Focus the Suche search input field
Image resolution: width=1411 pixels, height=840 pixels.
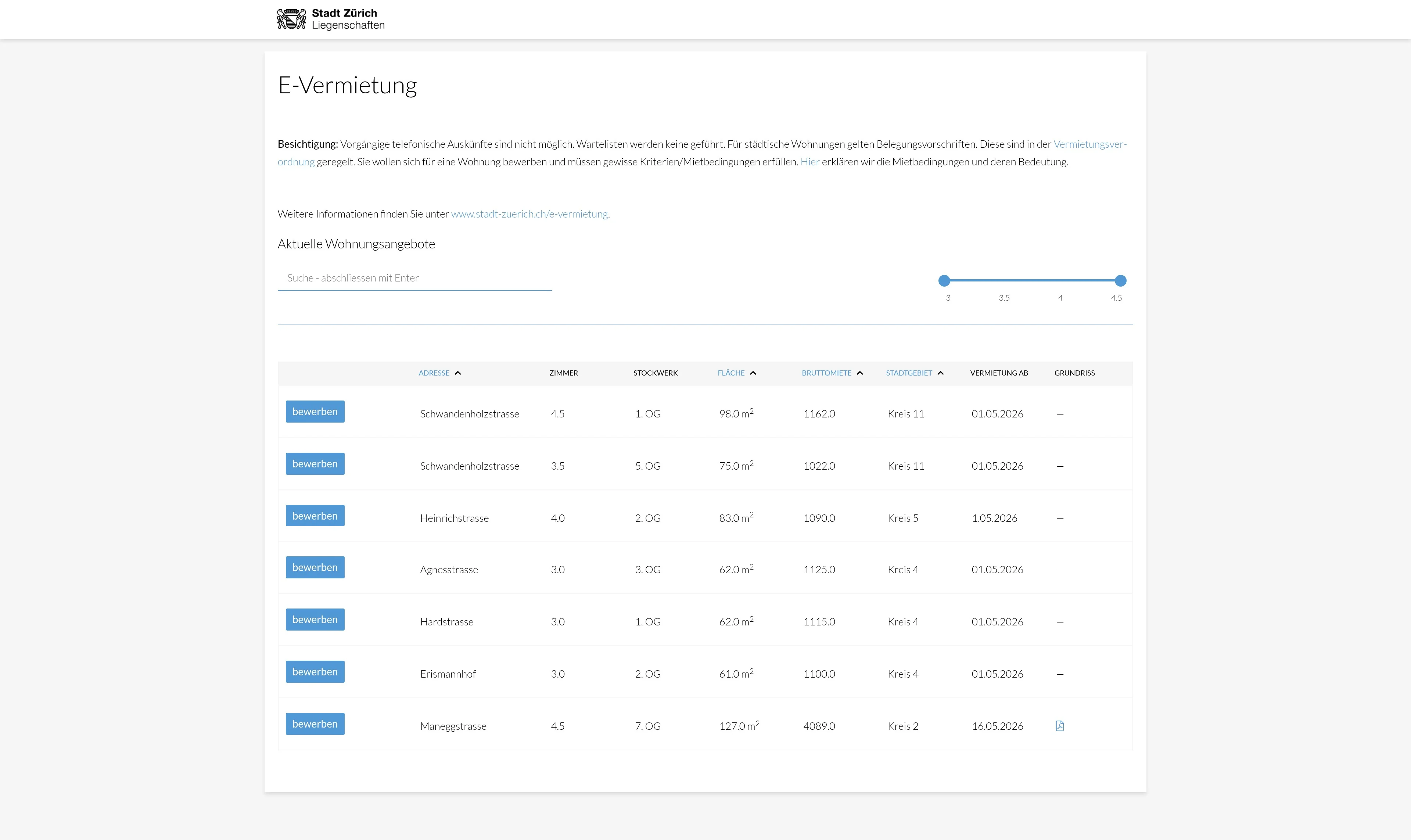414,278
